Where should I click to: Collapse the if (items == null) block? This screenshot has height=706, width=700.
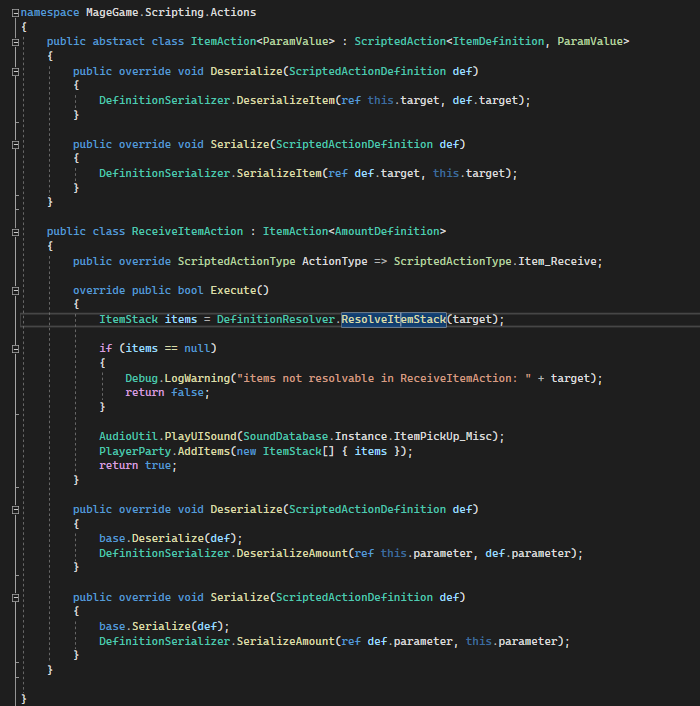point(15,348)
